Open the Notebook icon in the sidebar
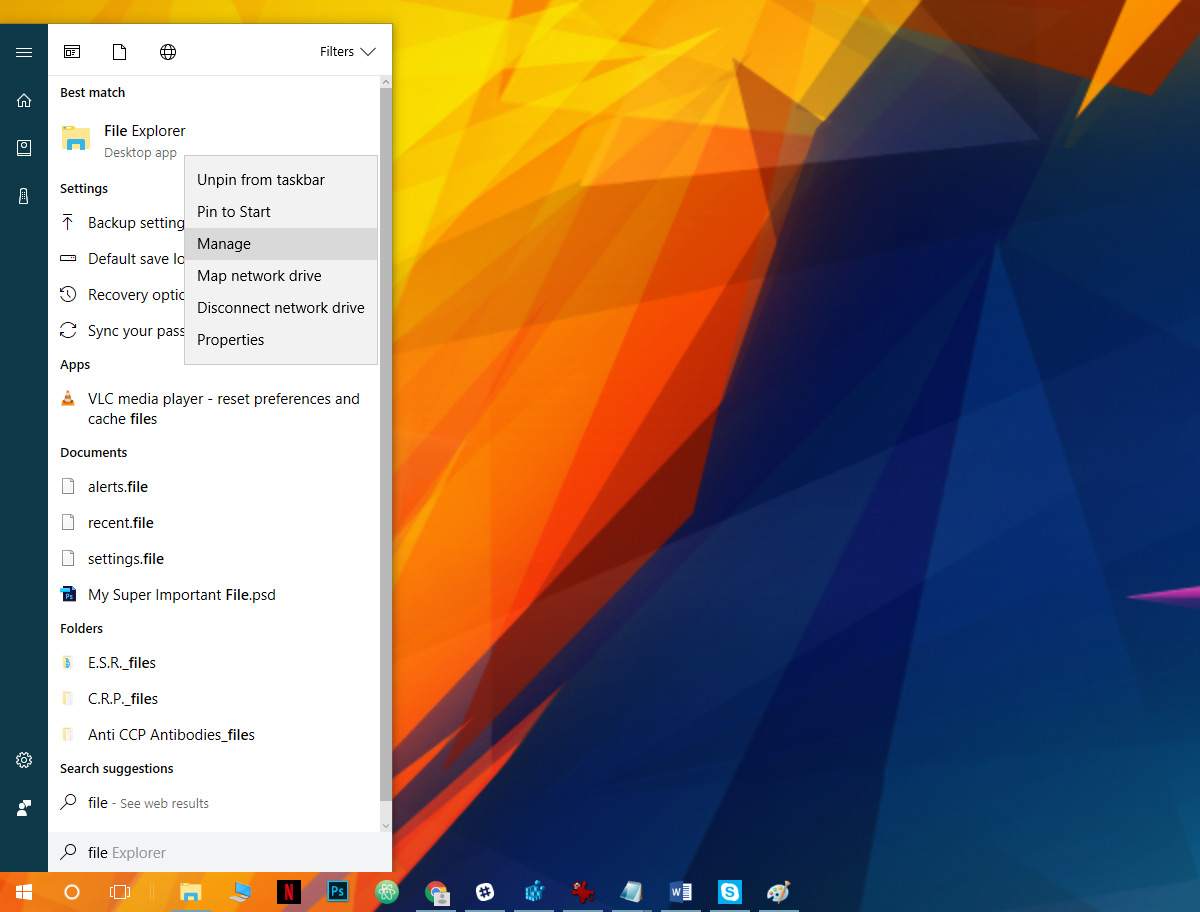Viewport: 1200px width, 912px height. point(24,148)
